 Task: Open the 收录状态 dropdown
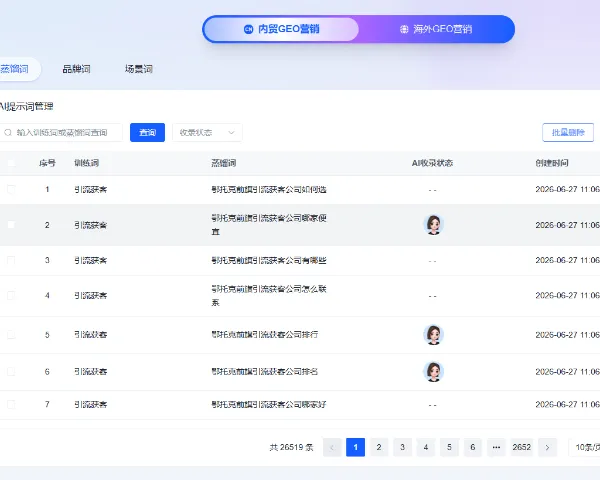(207, 132)
